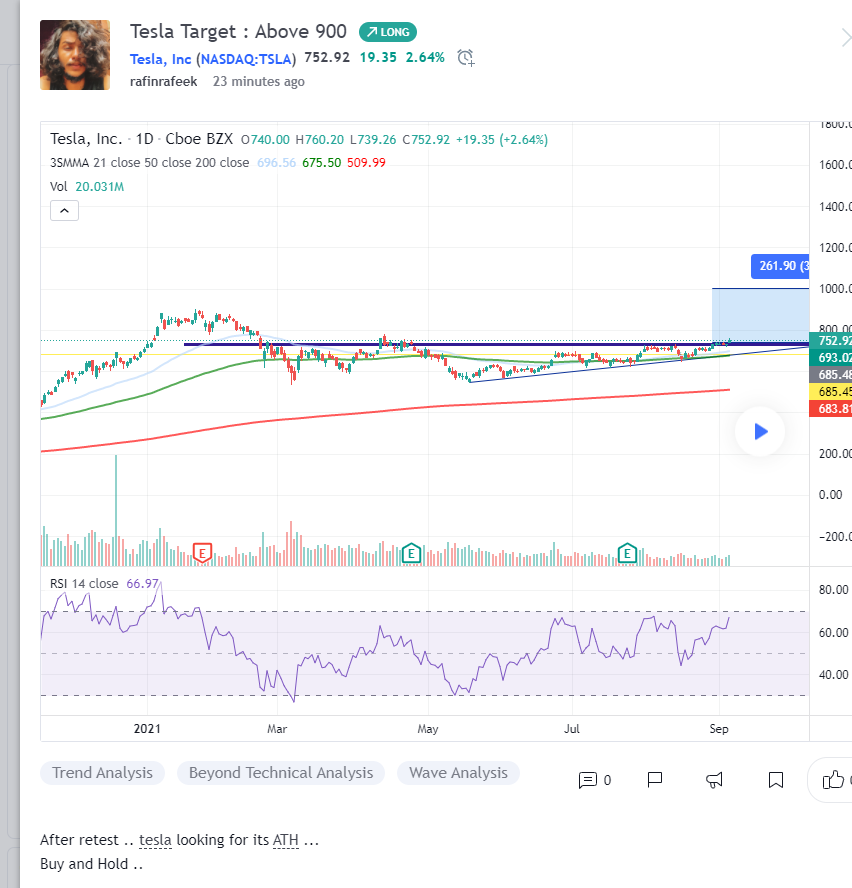
Task: Like the idea with the thumbs-up icon
Action: pyautogui.click(x=833, y=780)
